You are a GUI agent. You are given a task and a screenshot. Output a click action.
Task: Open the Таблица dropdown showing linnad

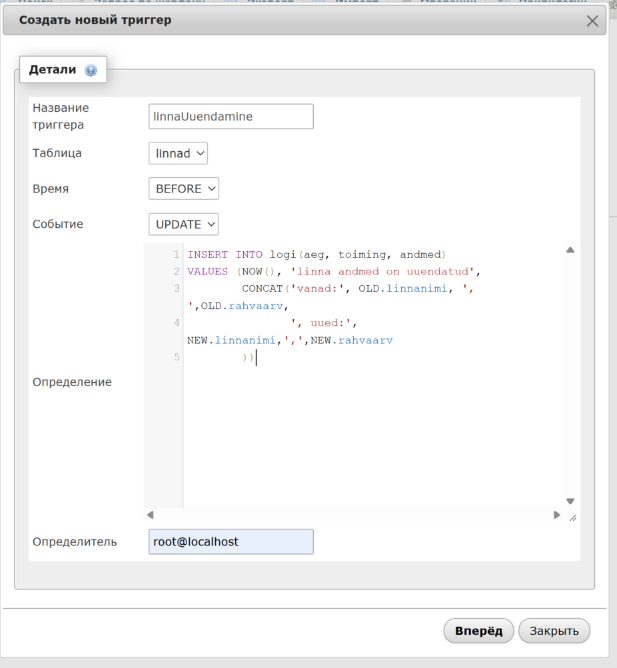click(178, 153)
